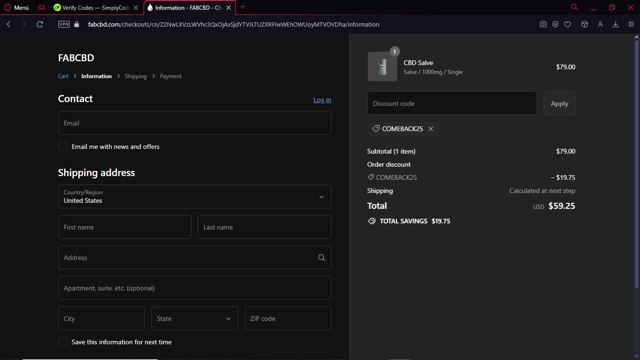
Task: Toggle the VPN badge in address bar
Action: pos(64,24)
